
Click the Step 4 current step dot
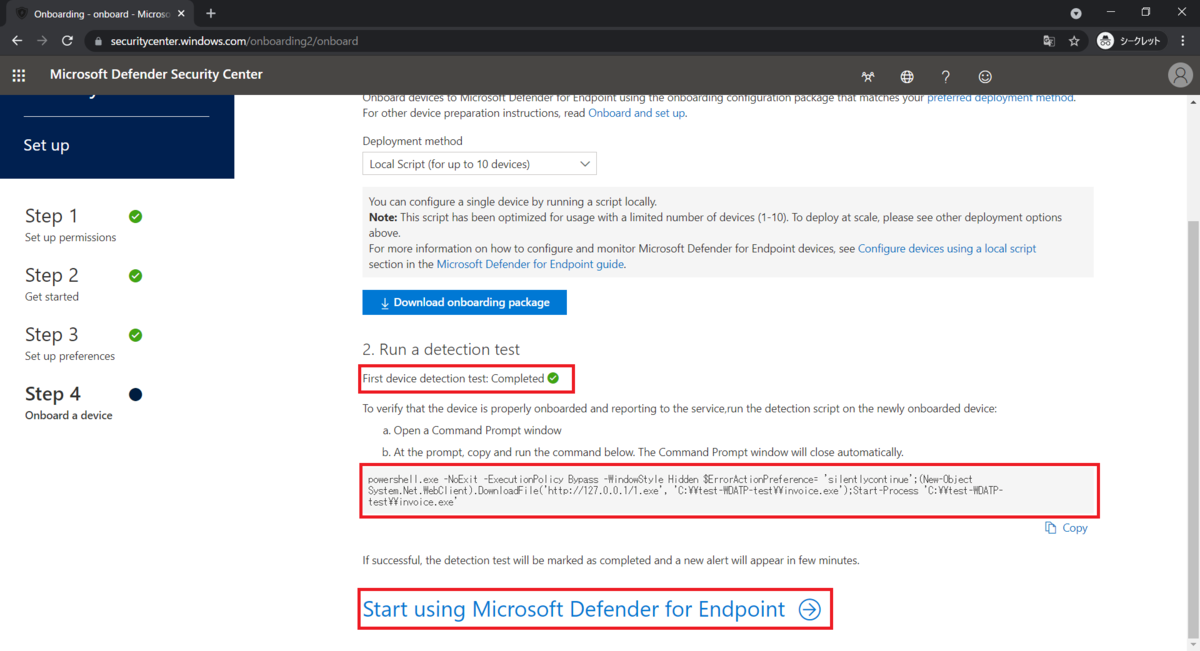[x=135, y=394]
